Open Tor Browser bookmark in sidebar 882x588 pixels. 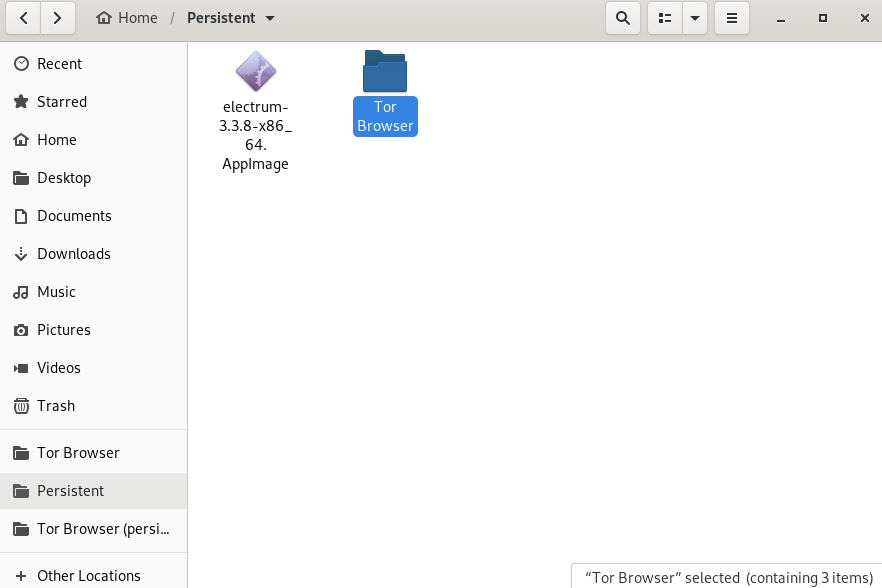coord(93,453)
